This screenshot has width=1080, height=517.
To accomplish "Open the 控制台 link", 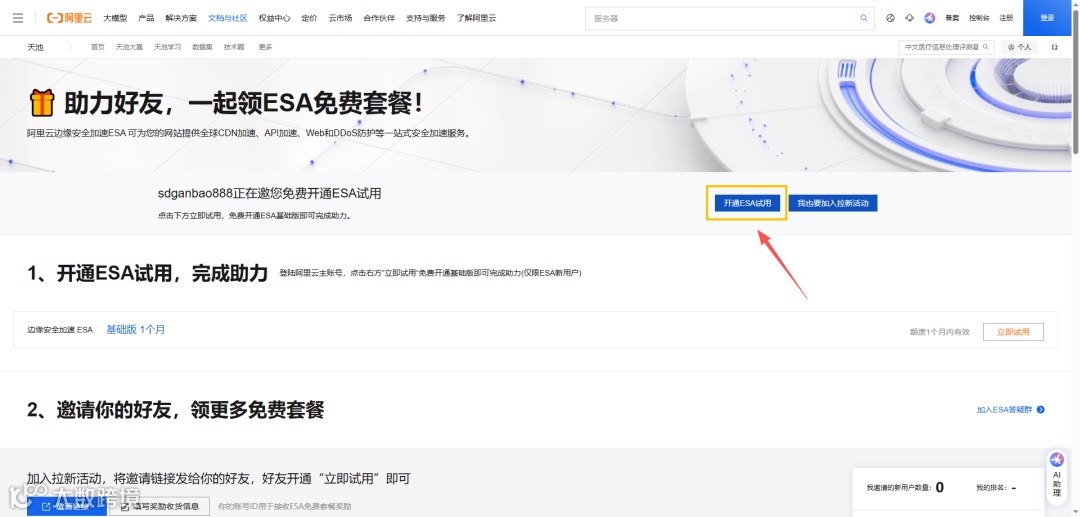I will point(977,18).
